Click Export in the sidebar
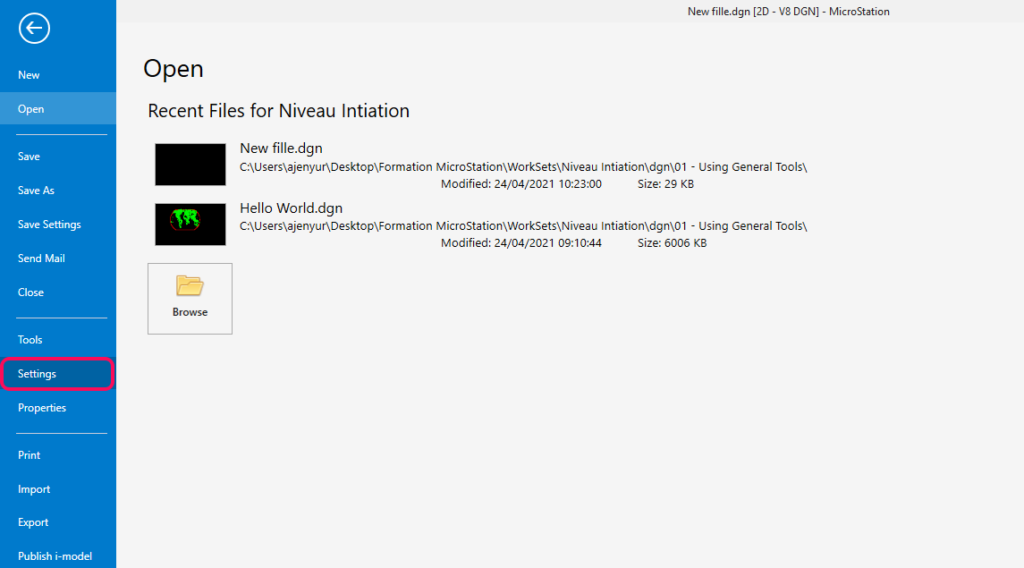 tap(58, 522)
